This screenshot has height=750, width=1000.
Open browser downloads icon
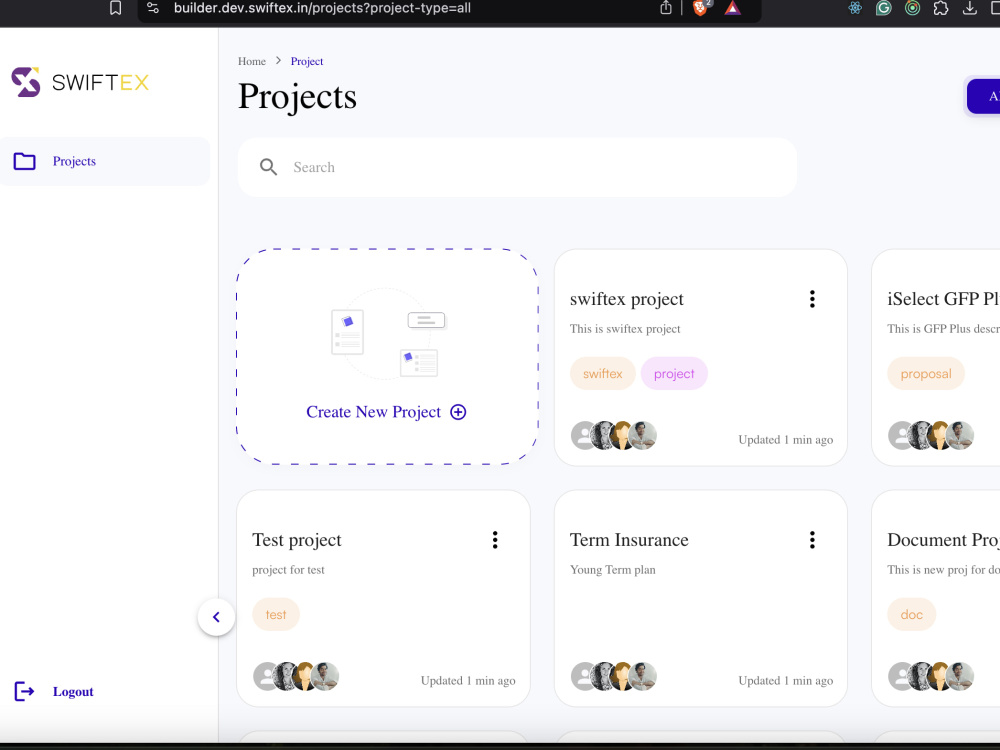[969, 8]
